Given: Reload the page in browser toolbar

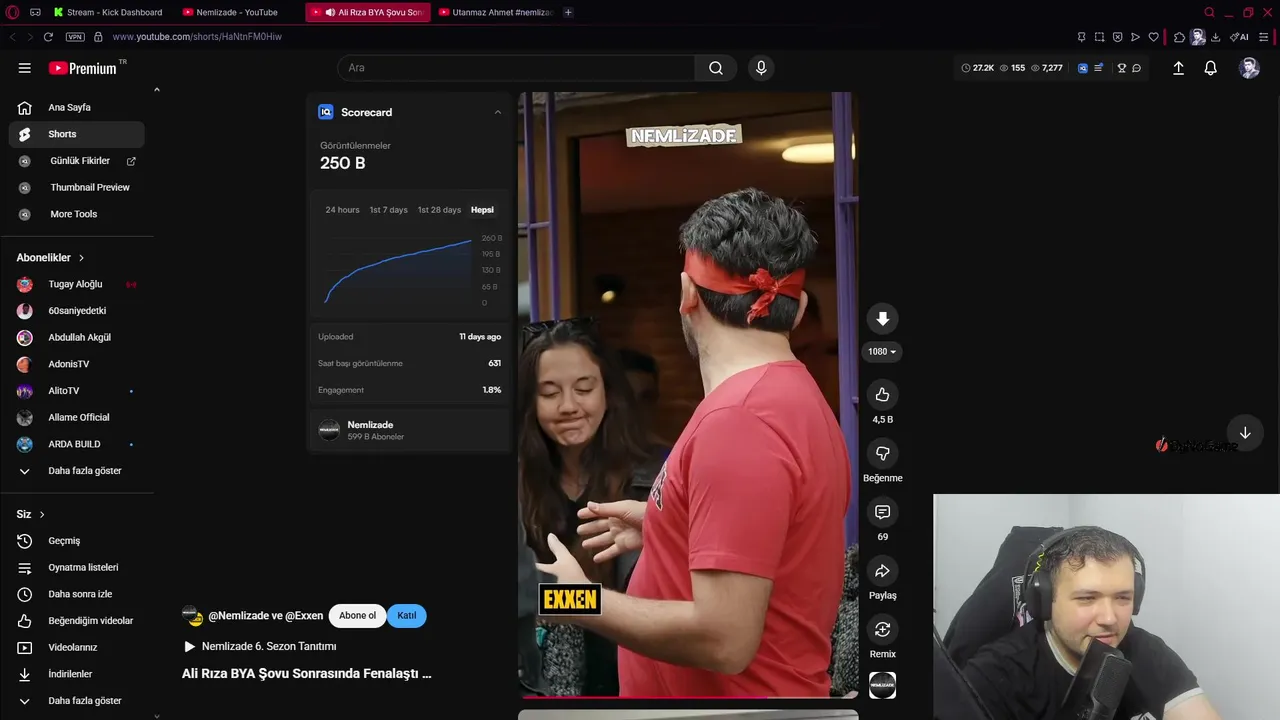Looking at the screenshot, I should 48,37.
